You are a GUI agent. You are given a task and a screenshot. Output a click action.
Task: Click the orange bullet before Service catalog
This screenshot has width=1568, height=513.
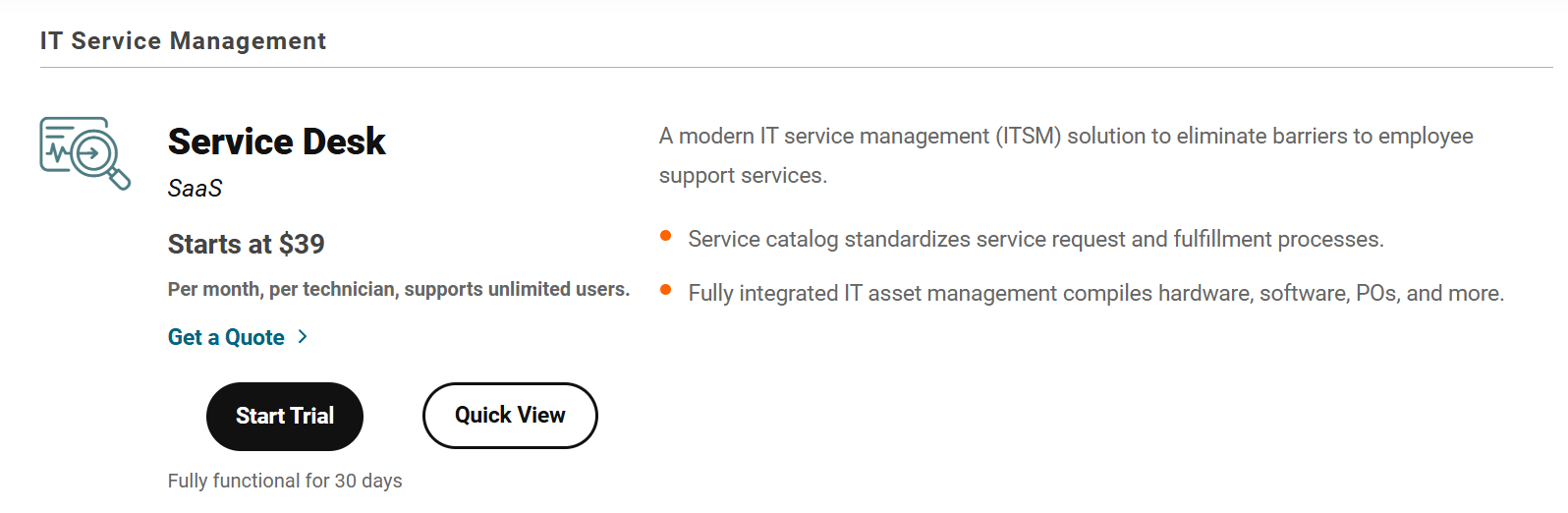(x=666, y=236)
